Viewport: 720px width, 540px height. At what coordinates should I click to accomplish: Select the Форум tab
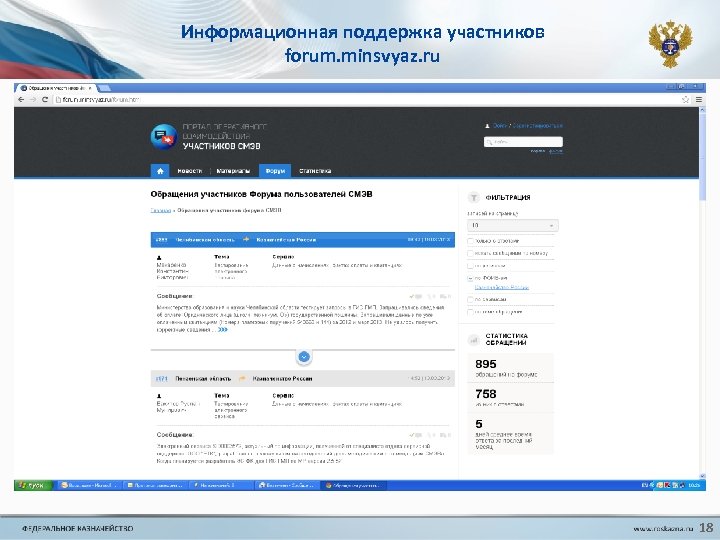pos(275,171)
